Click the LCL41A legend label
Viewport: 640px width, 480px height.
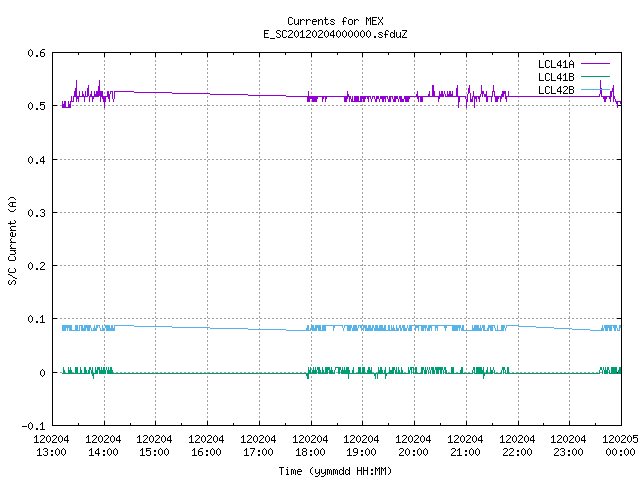[556, 64]
